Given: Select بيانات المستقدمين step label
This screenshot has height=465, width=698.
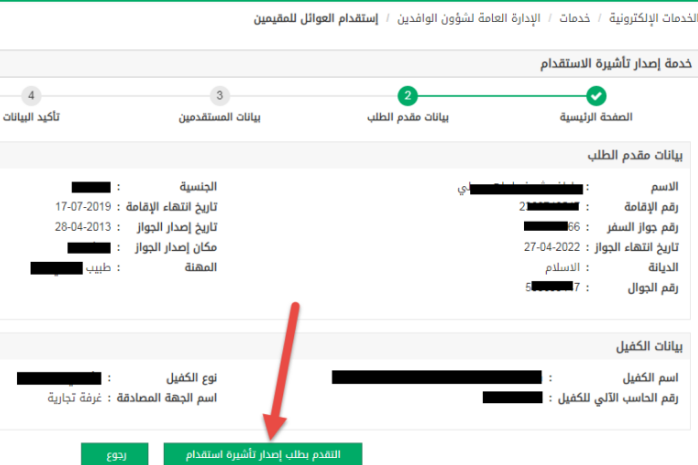Looking at the screenshot, I should tap(219, 117).
